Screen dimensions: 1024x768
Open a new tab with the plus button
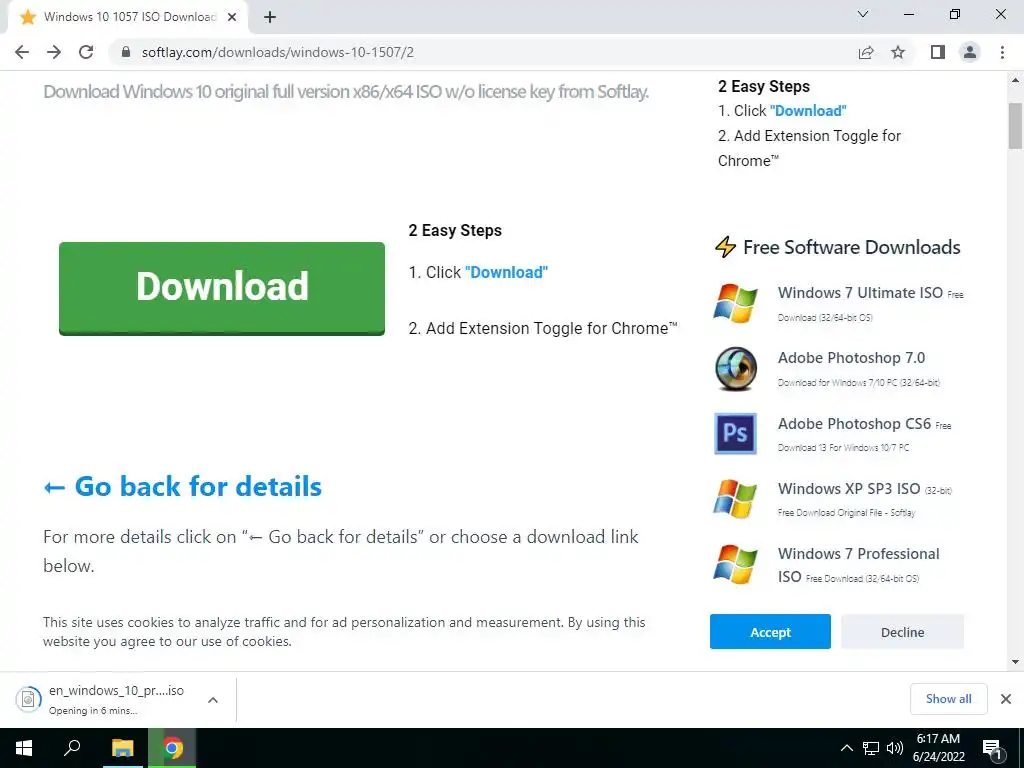tap(270, 18)
